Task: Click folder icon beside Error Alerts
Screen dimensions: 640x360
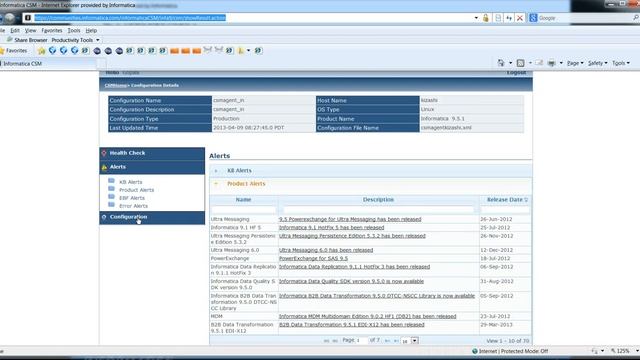Action: [111, 204]
